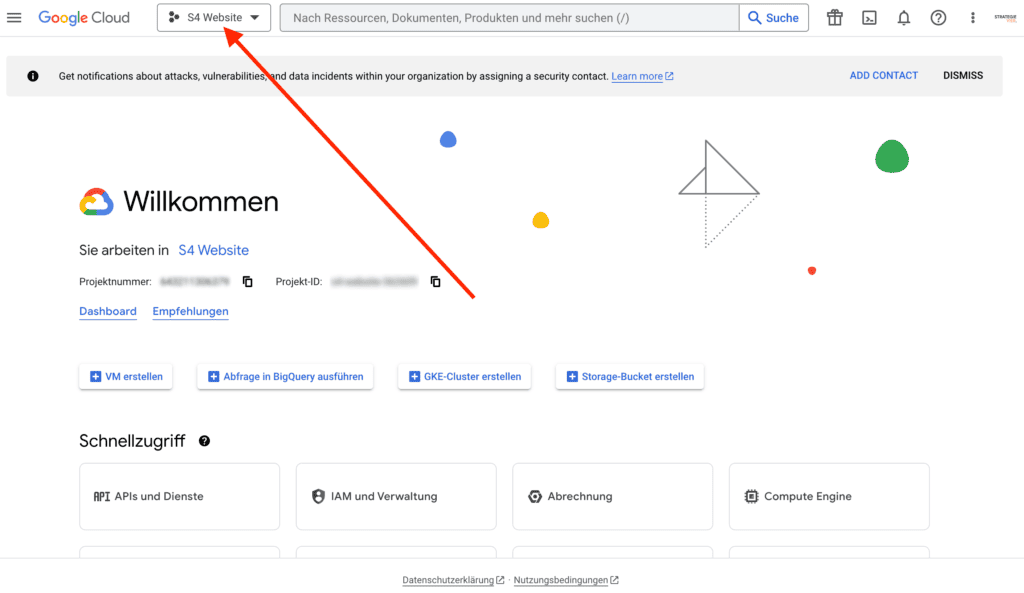Open the Dashboard link

[108, 312]
